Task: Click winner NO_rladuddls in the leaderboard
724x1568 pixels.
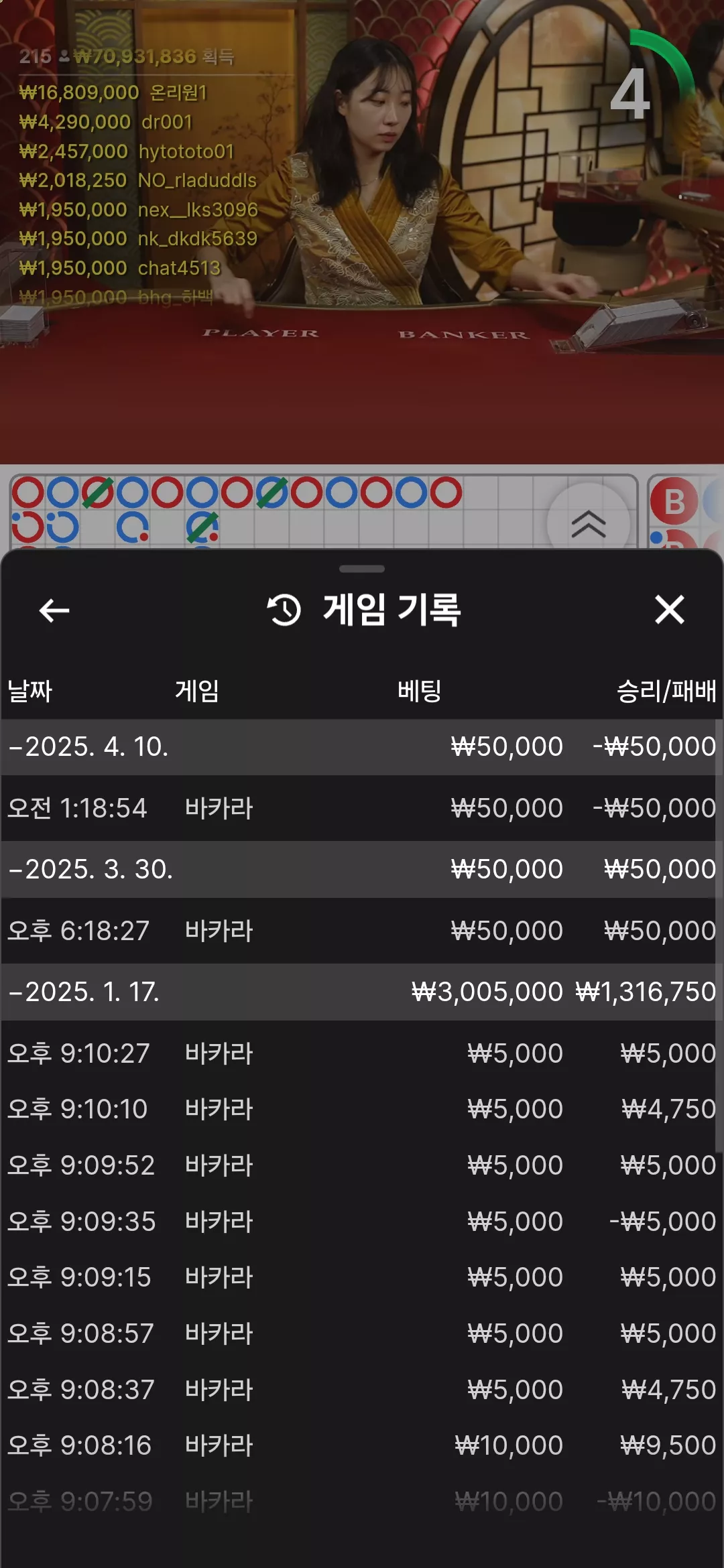Action: tap(138, 180)
